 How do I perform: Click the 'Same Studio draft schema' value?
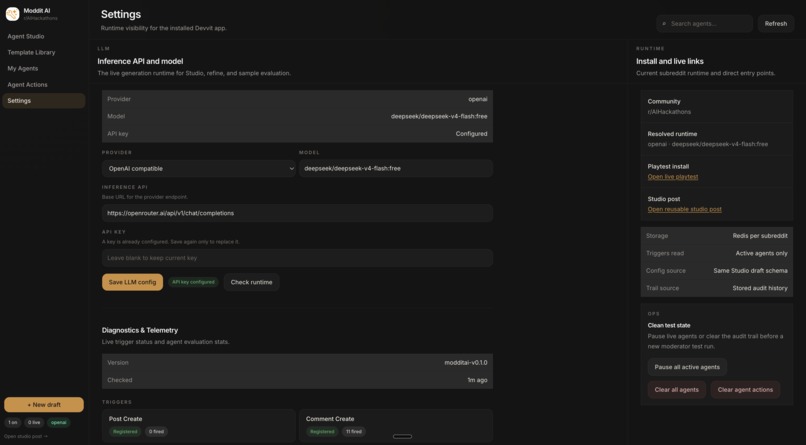pos(750,271)
